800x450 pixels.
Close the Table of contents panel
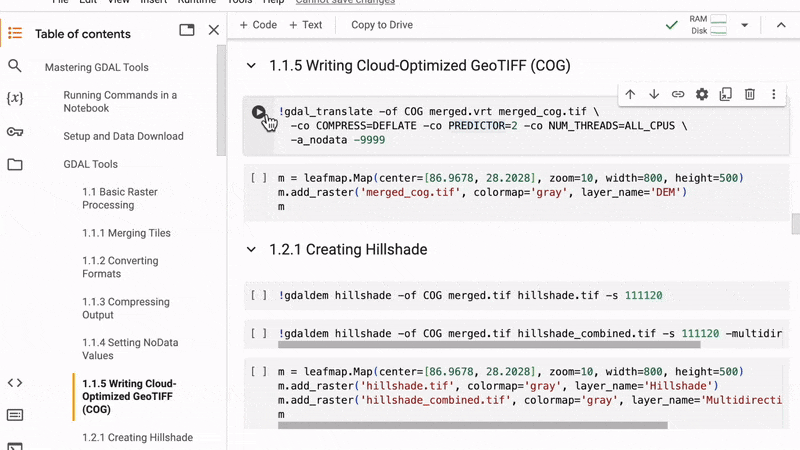coord(214,30)
